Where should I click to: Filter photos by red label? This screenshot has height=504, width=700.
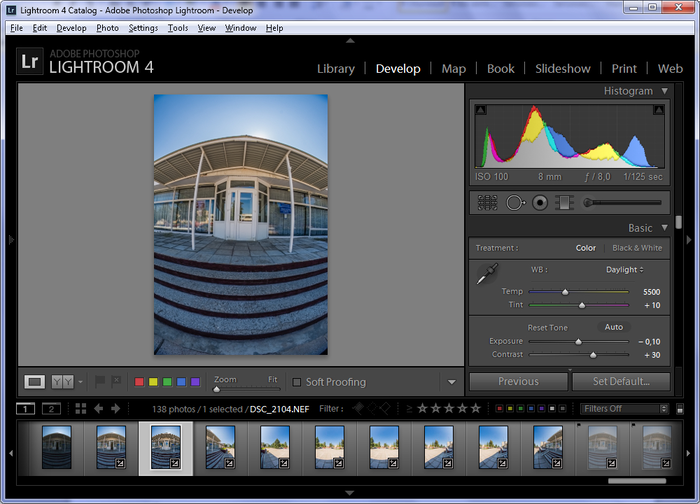click(500, 408)
